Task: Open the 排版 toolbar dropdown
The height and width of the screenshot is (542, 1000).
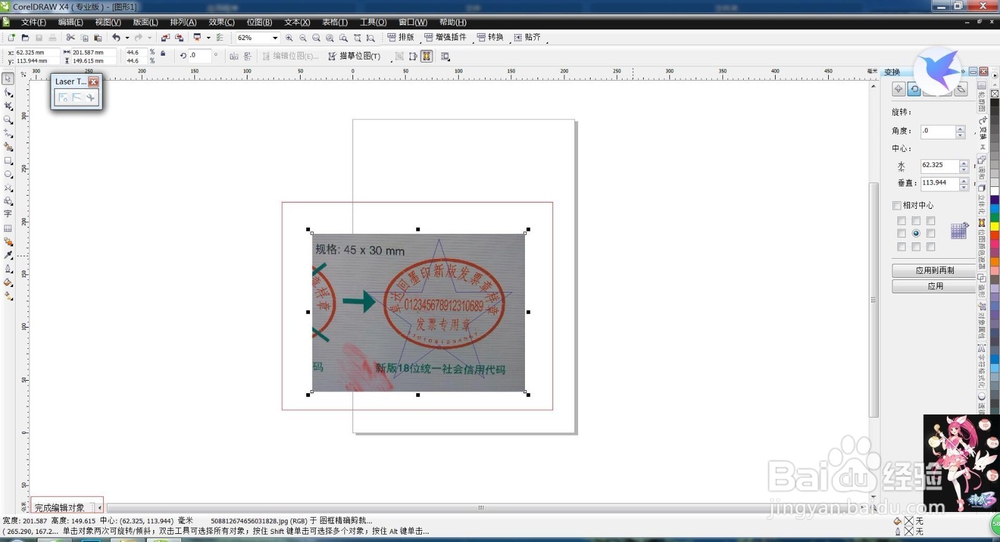Action: point(401,37)
